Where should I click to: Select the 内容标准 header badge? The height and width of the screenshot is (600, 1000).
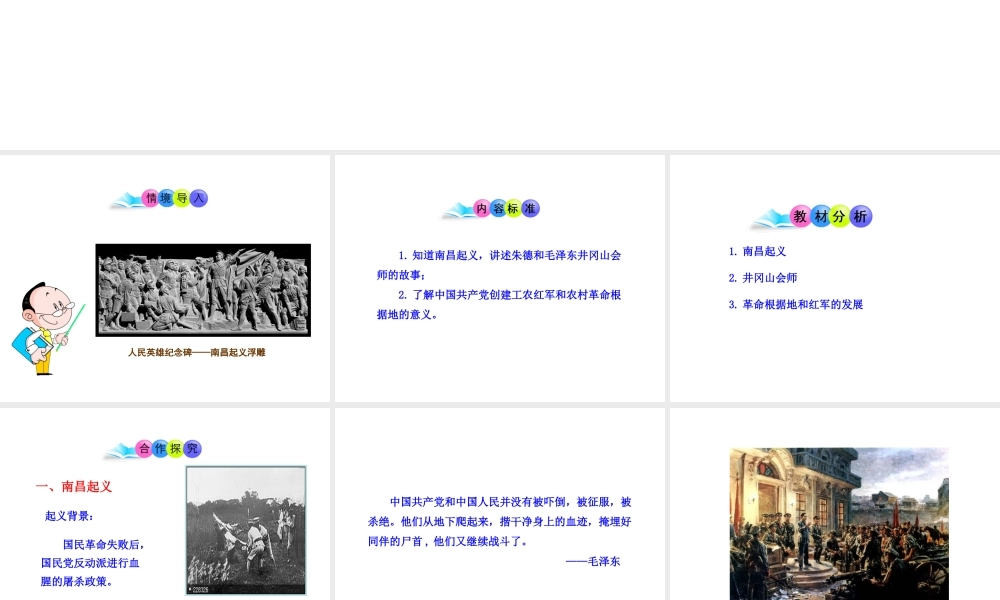506,208
